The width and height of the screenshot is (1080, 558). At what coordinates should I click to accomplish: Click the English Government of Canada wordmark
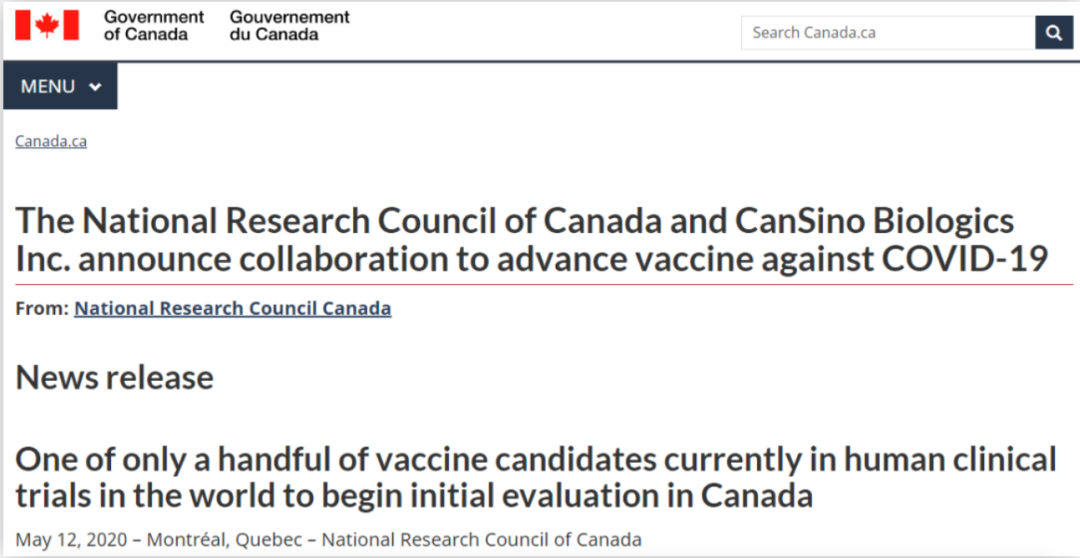point(154,25)
